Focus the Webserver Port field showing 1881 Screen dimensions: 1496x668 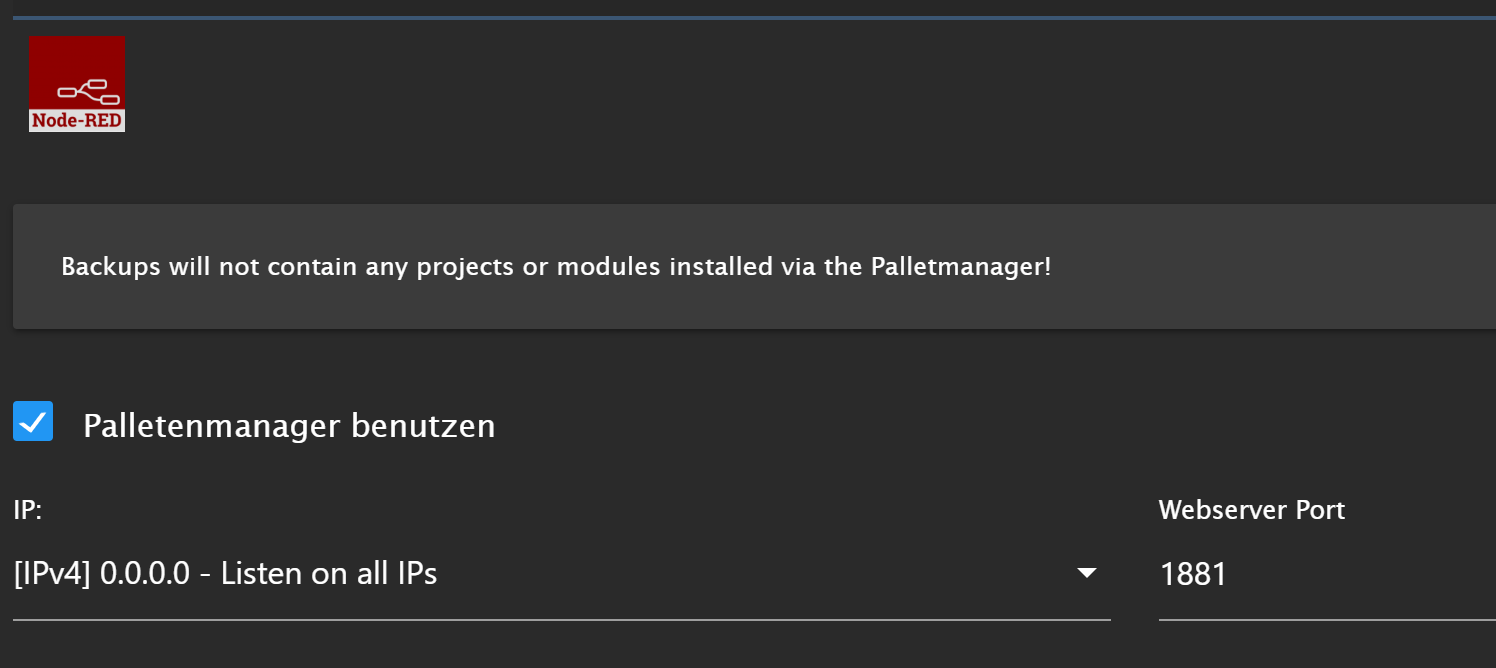(1327, 574)
